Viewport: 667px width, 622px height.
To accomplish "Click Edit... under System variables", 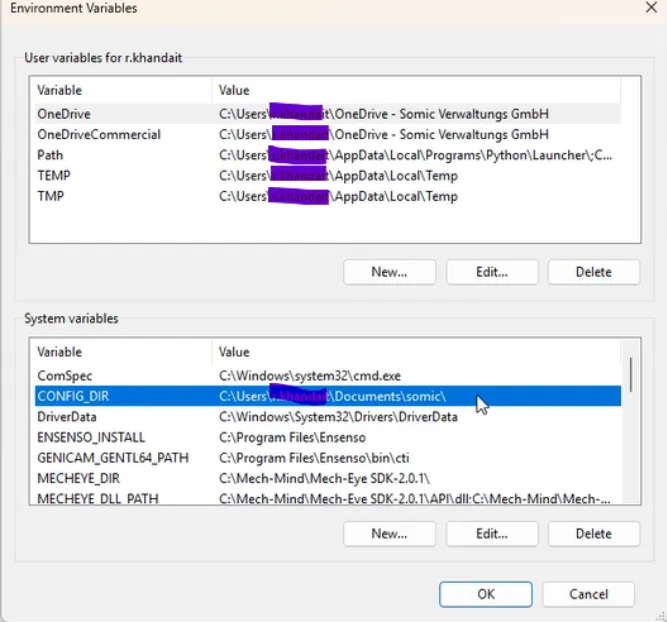I will coord(492,534).
